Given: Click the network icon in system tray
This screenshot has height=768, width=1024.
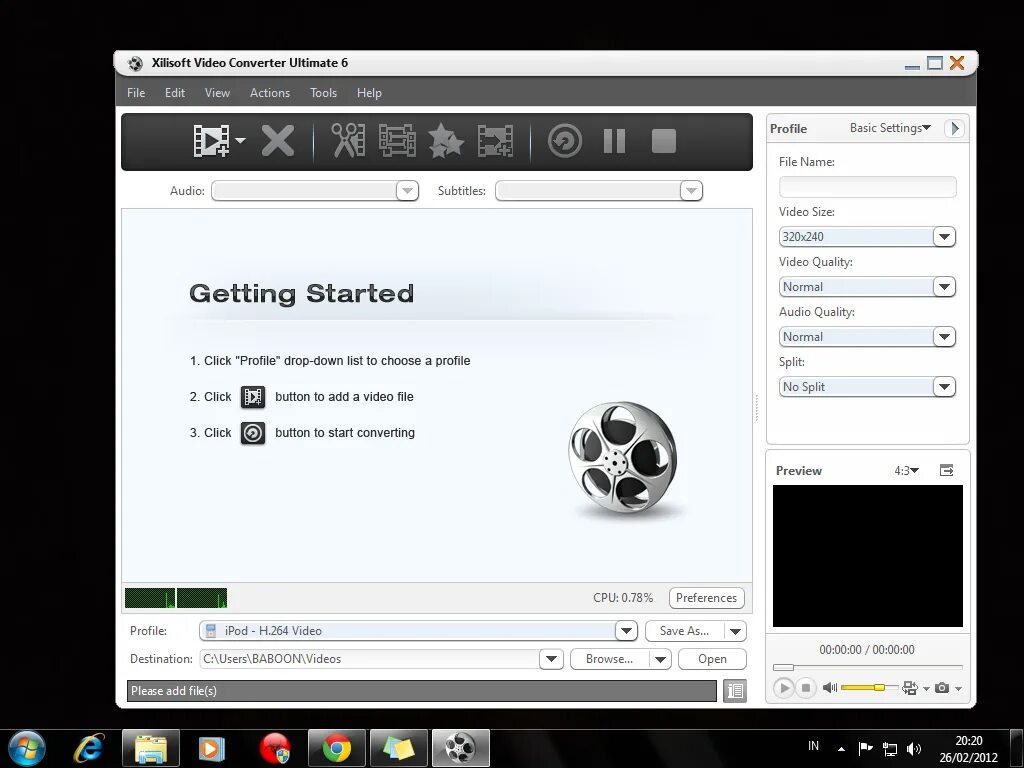Looking at the screenshot, I should (889, 748).
